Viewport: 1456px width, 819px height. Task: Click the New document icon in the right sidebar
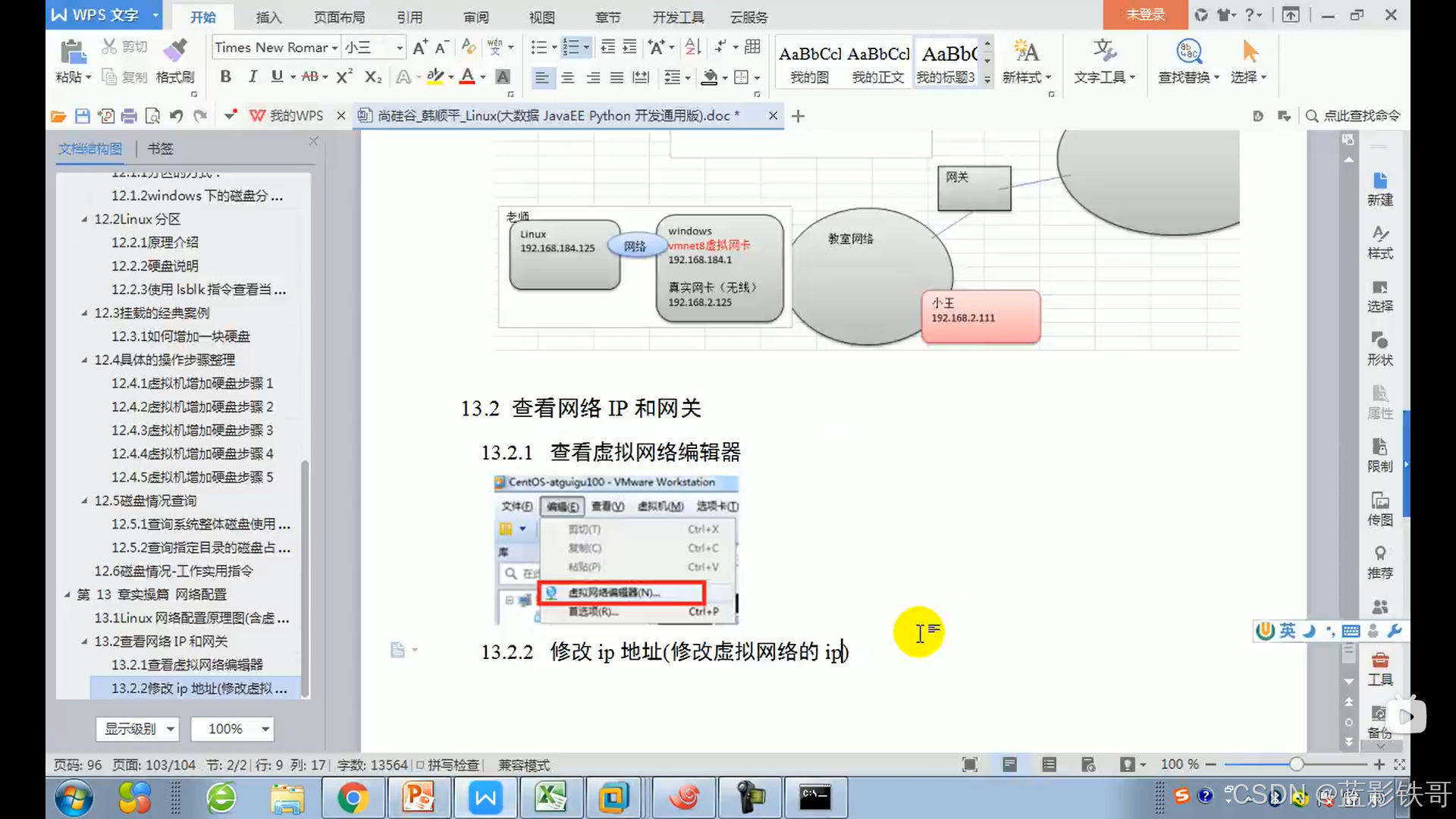1379,180
